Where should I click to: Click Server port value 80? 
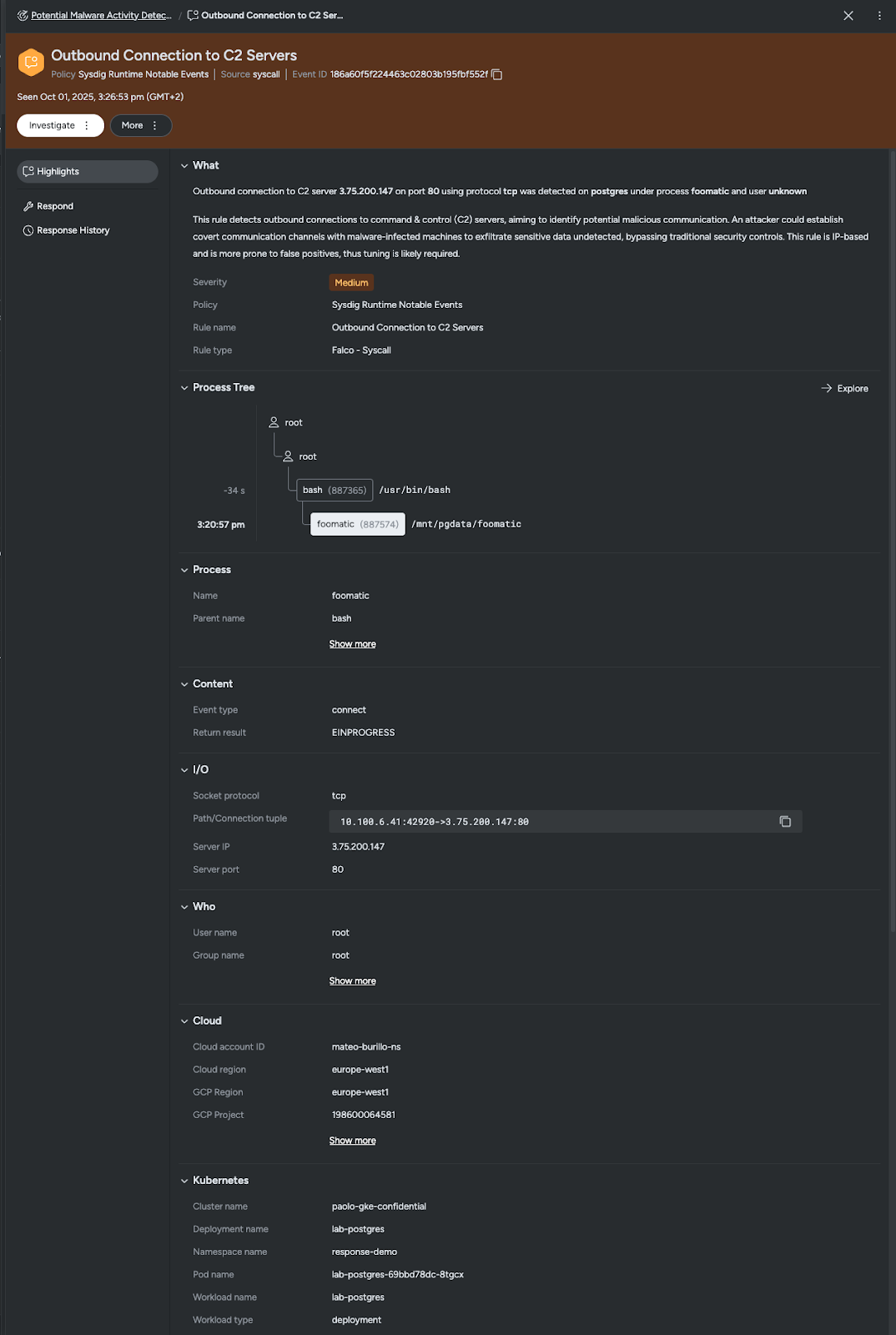[x=338, y=869]
